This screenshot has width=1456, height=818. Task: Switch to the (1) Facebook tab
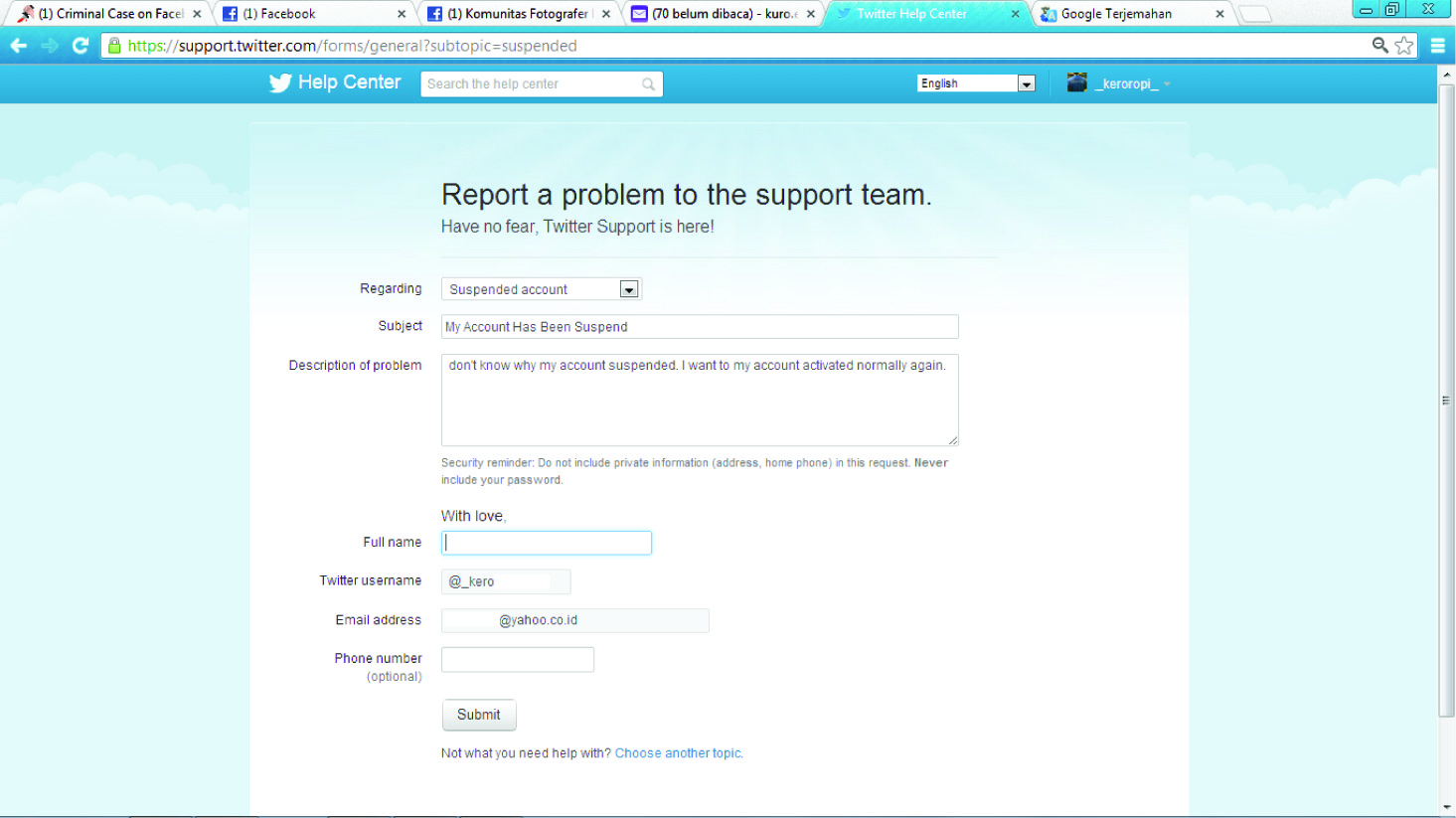[314, 14]
